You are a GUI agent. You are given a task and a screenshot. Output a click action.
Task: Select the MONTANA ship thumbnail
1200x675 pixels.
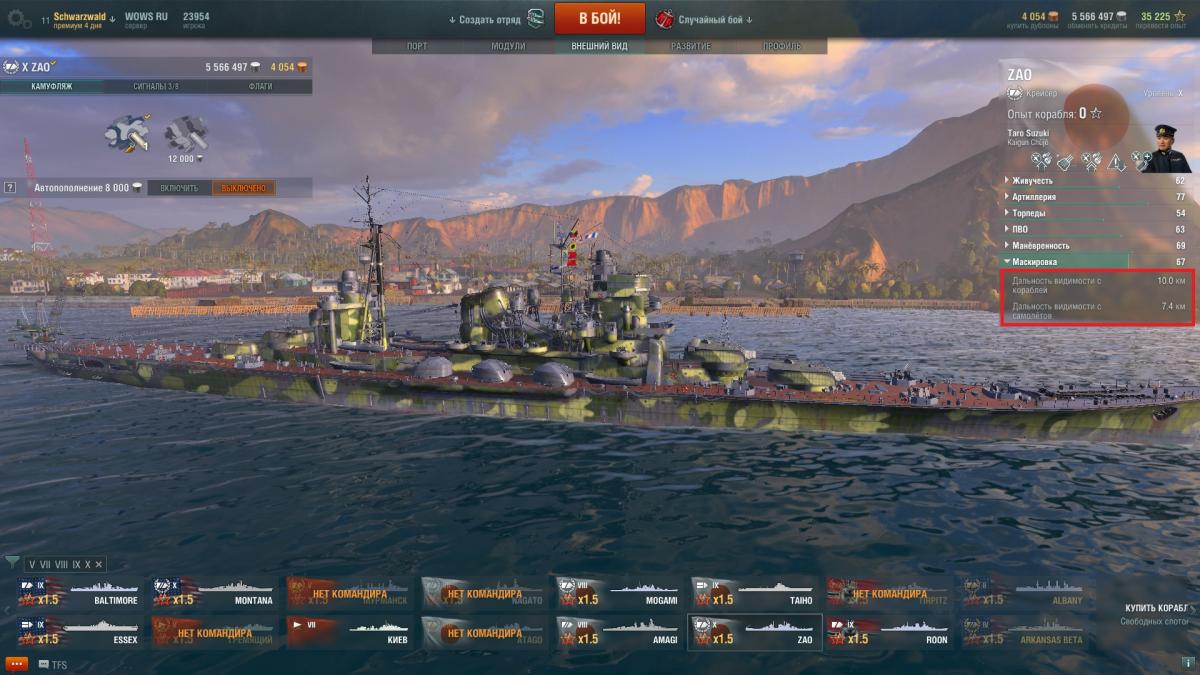coord(214,592)
